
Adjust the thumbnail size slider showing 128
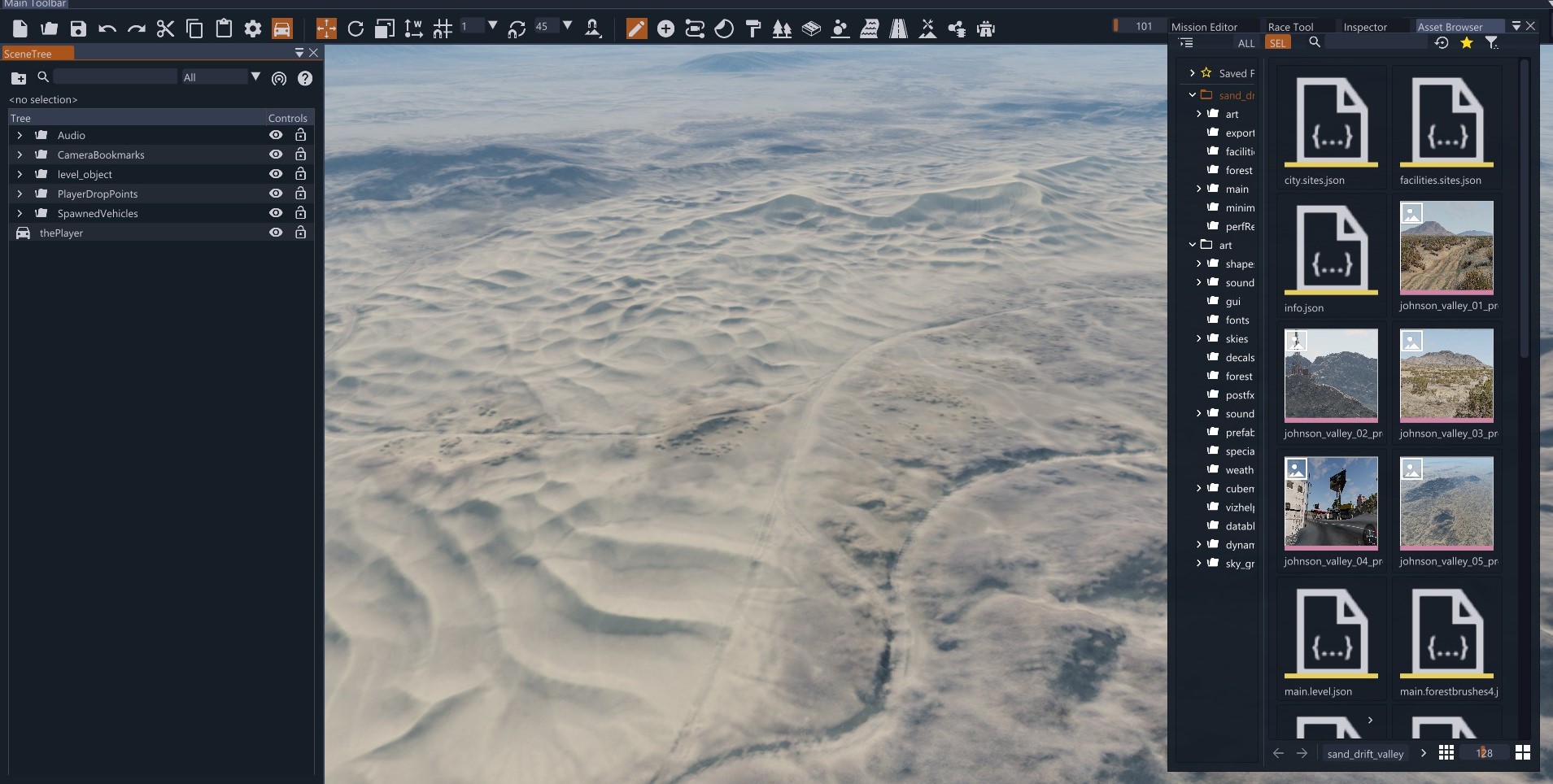(1484, 753)
